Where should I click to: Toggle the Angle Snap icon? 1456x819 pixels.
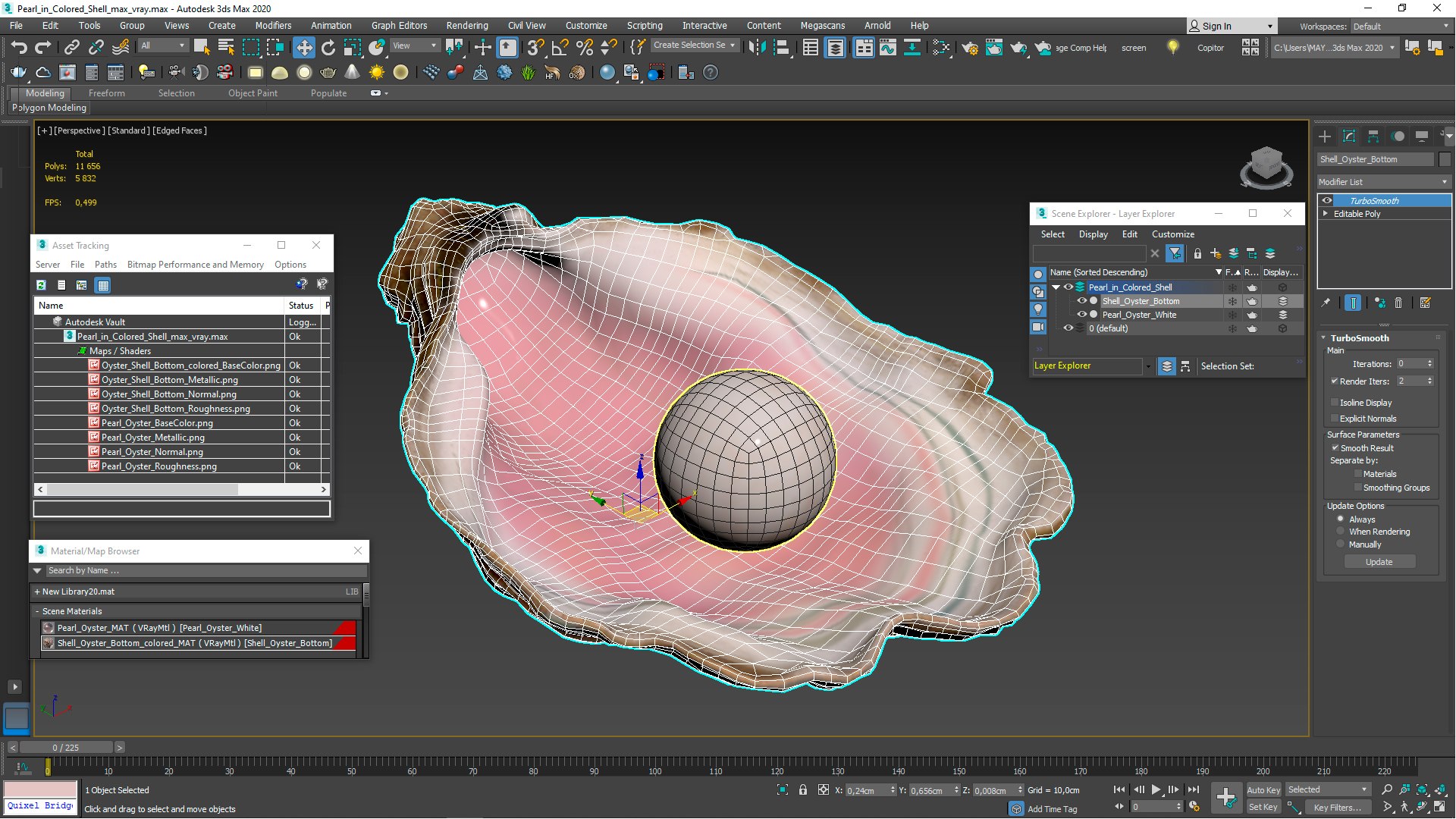pos(560,48)
